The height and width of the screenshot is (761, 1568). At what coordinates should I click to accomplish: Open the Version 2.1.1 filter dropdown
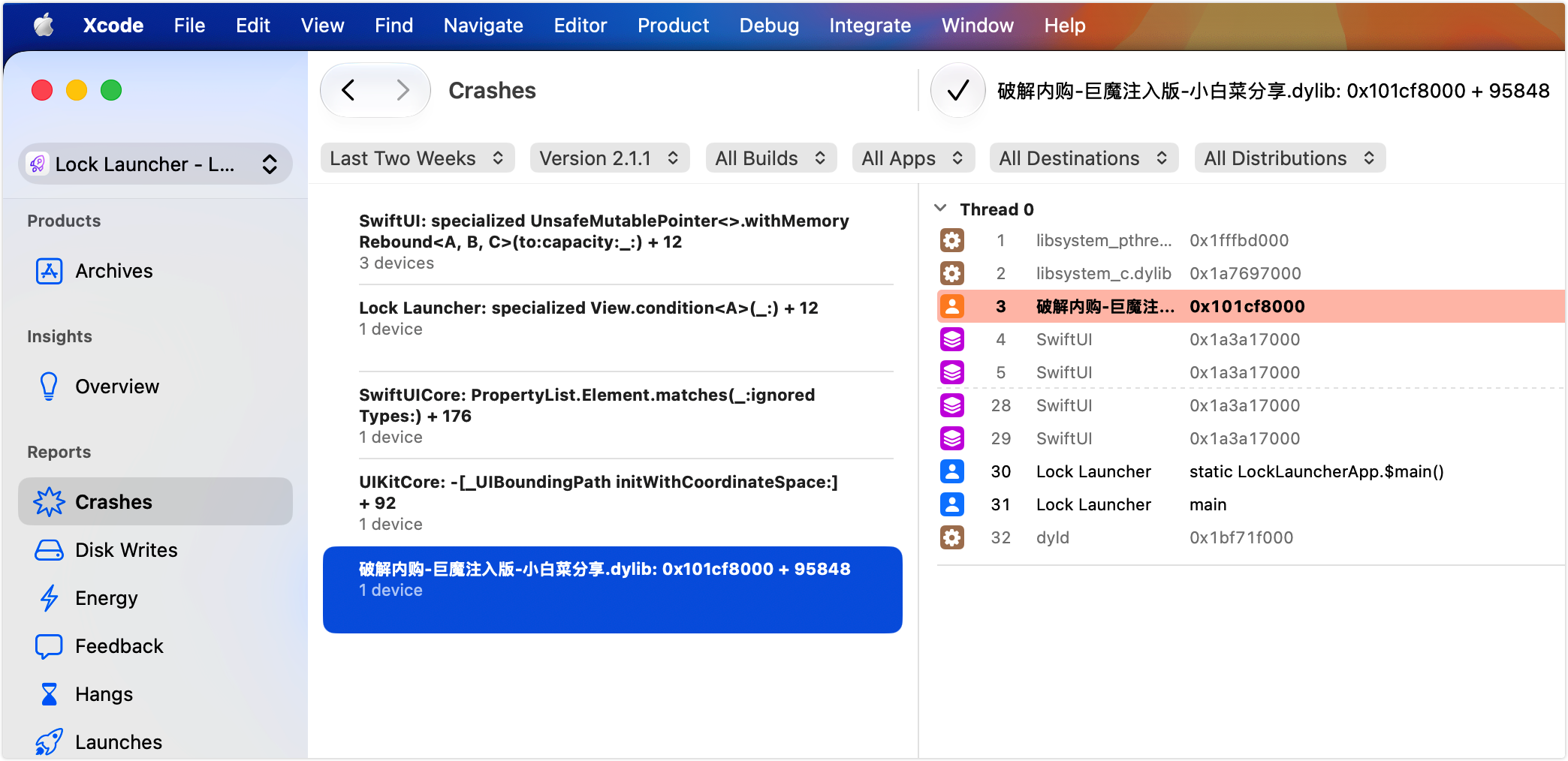pos(610,158)
